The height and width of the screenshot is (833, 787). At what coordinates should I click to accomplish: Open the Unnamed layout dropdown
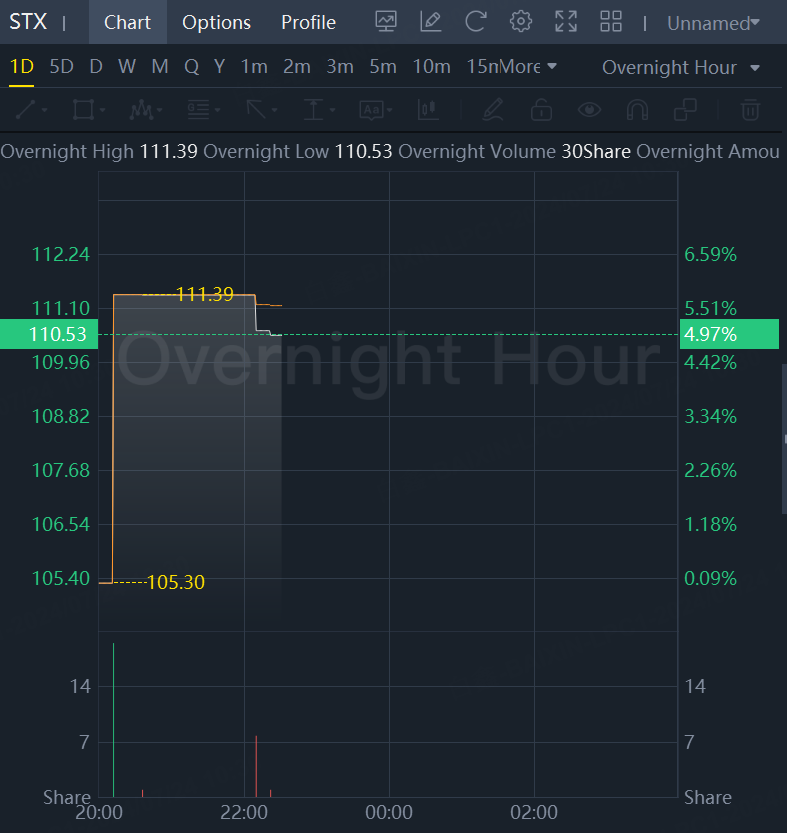(x=713, y=23)
